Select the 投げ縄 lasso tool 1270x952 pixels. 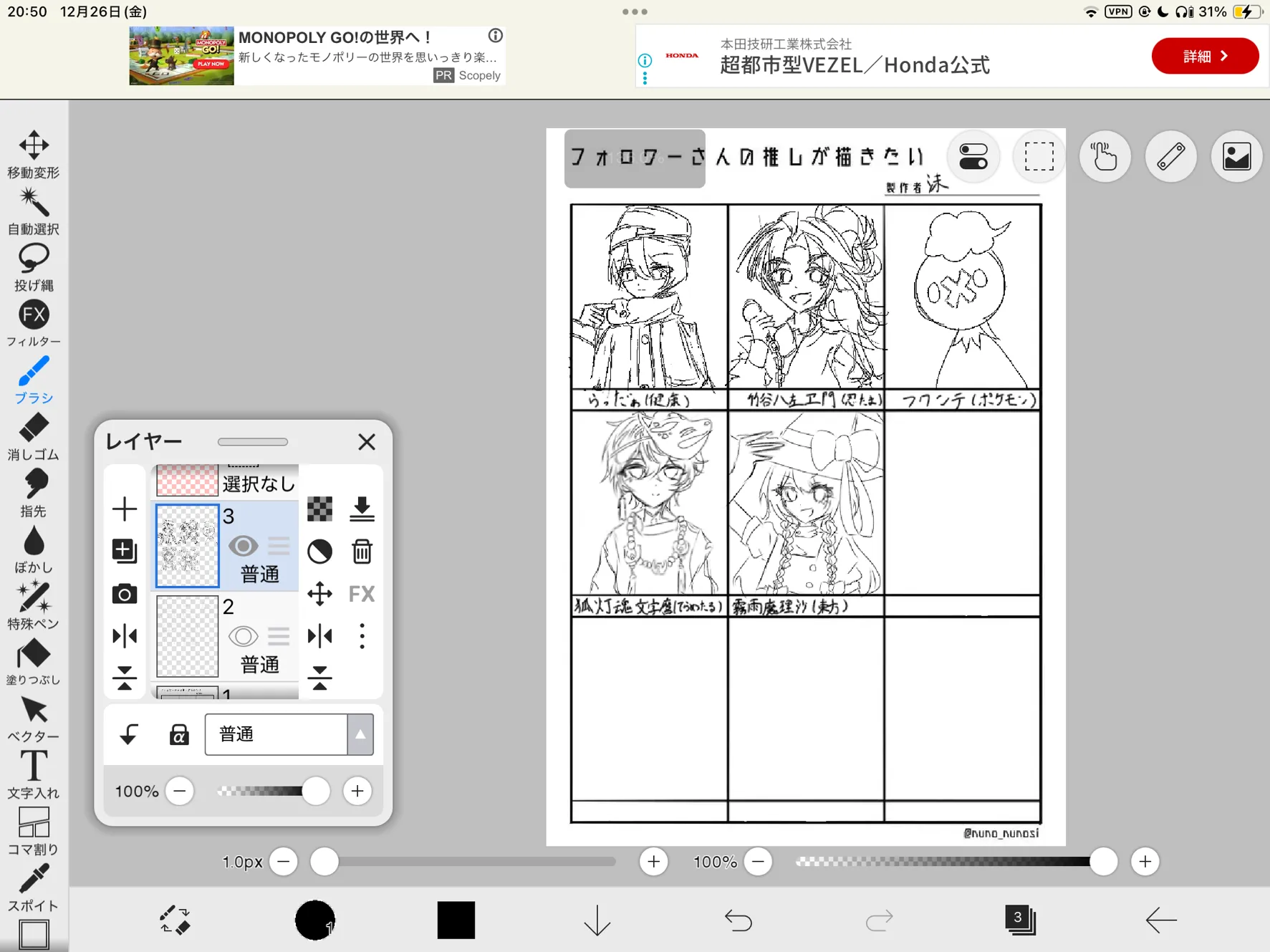(34, 268)
